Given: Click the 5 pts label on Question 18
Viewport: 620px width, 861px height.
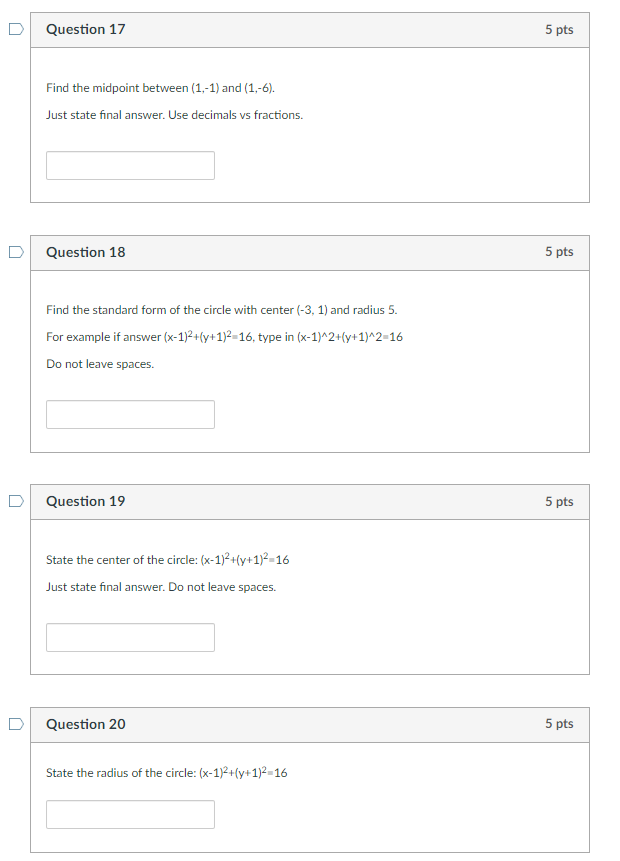Looking at the screenshot, I should click(560, 252).
